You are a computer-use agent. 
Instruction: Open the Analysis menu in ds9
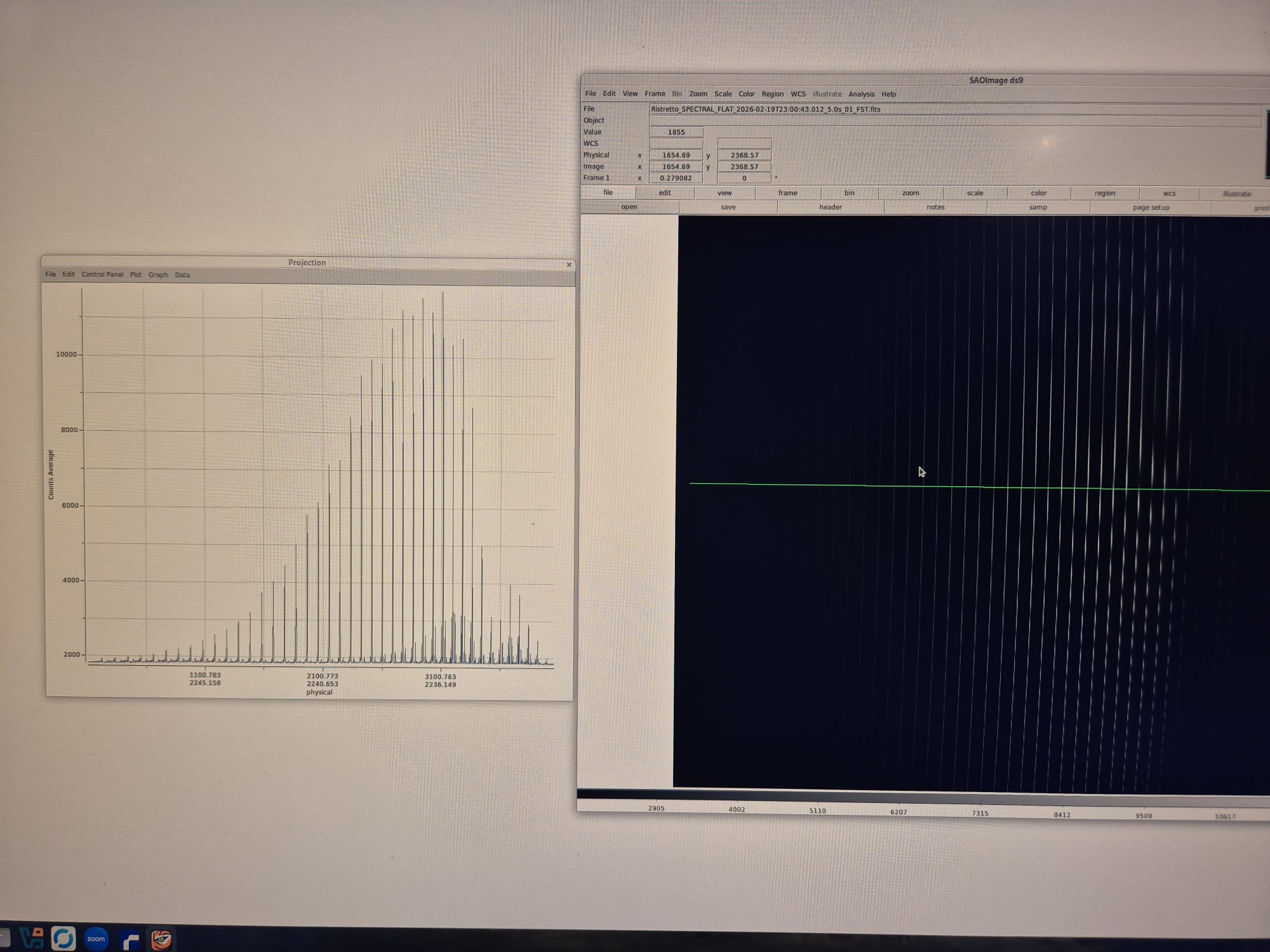tap(861, 94)
